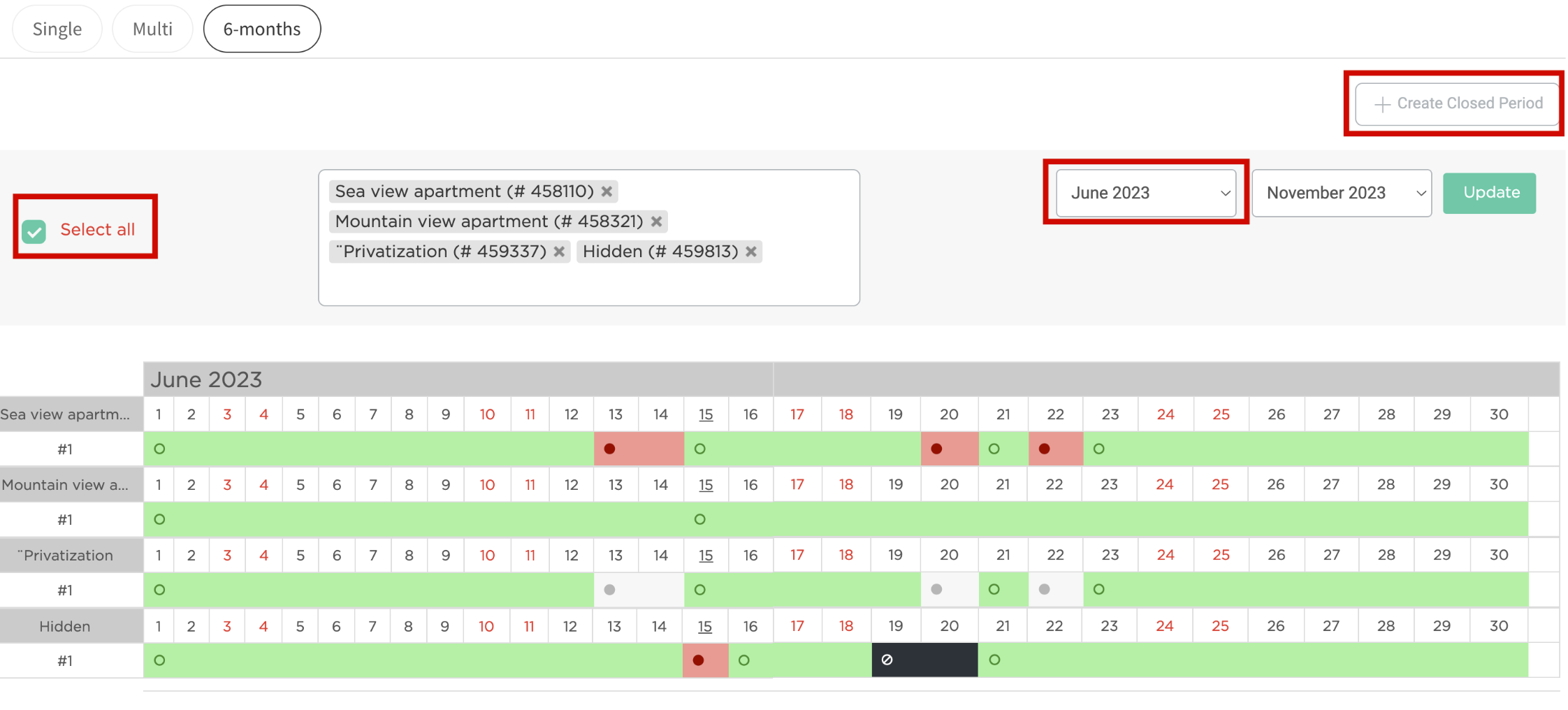Screen dimensions: 1568x710
Task: Select day 19 in Hidden row
Action: (896, 626)
